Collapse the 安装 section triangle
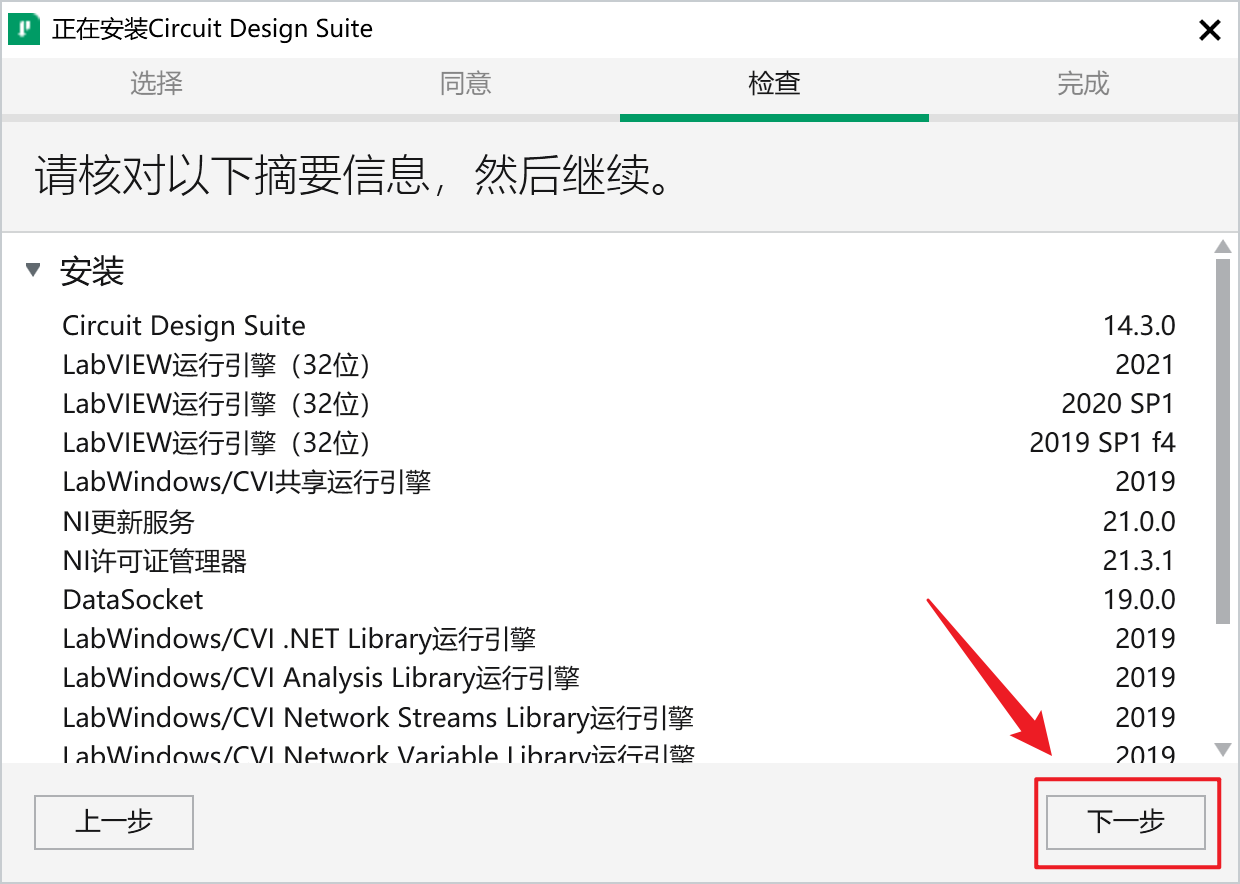1240x884 pixels. [x=34, y=270]
